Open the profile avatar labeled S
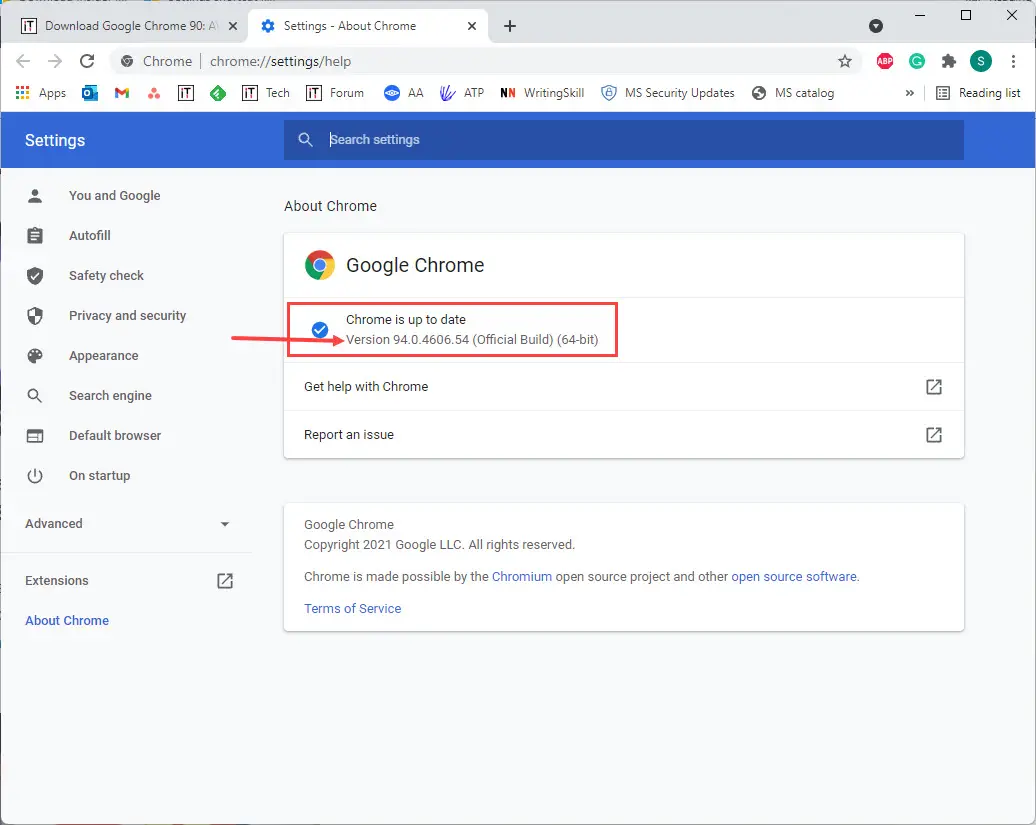Viewport: 1036px width, 825px height. click(x=980, y=61)
